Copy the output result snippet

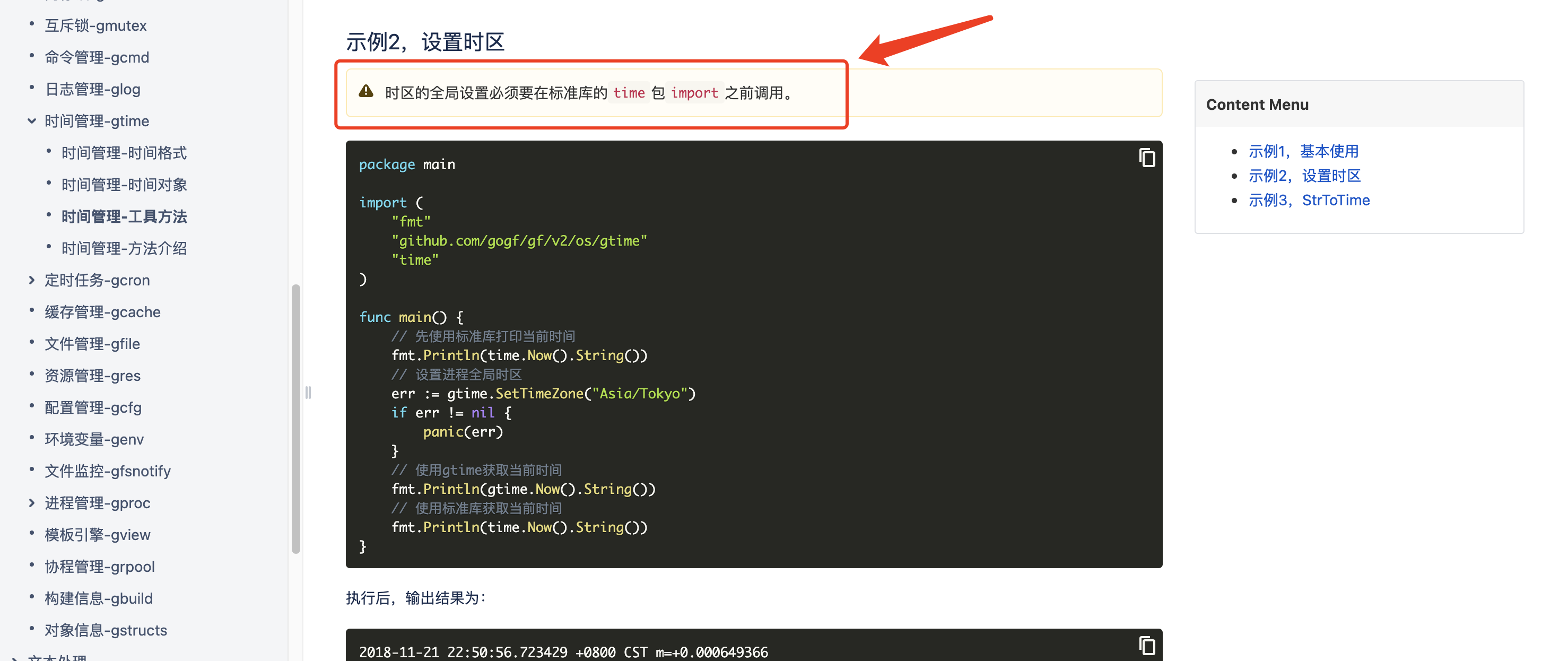coord(1147,646)
